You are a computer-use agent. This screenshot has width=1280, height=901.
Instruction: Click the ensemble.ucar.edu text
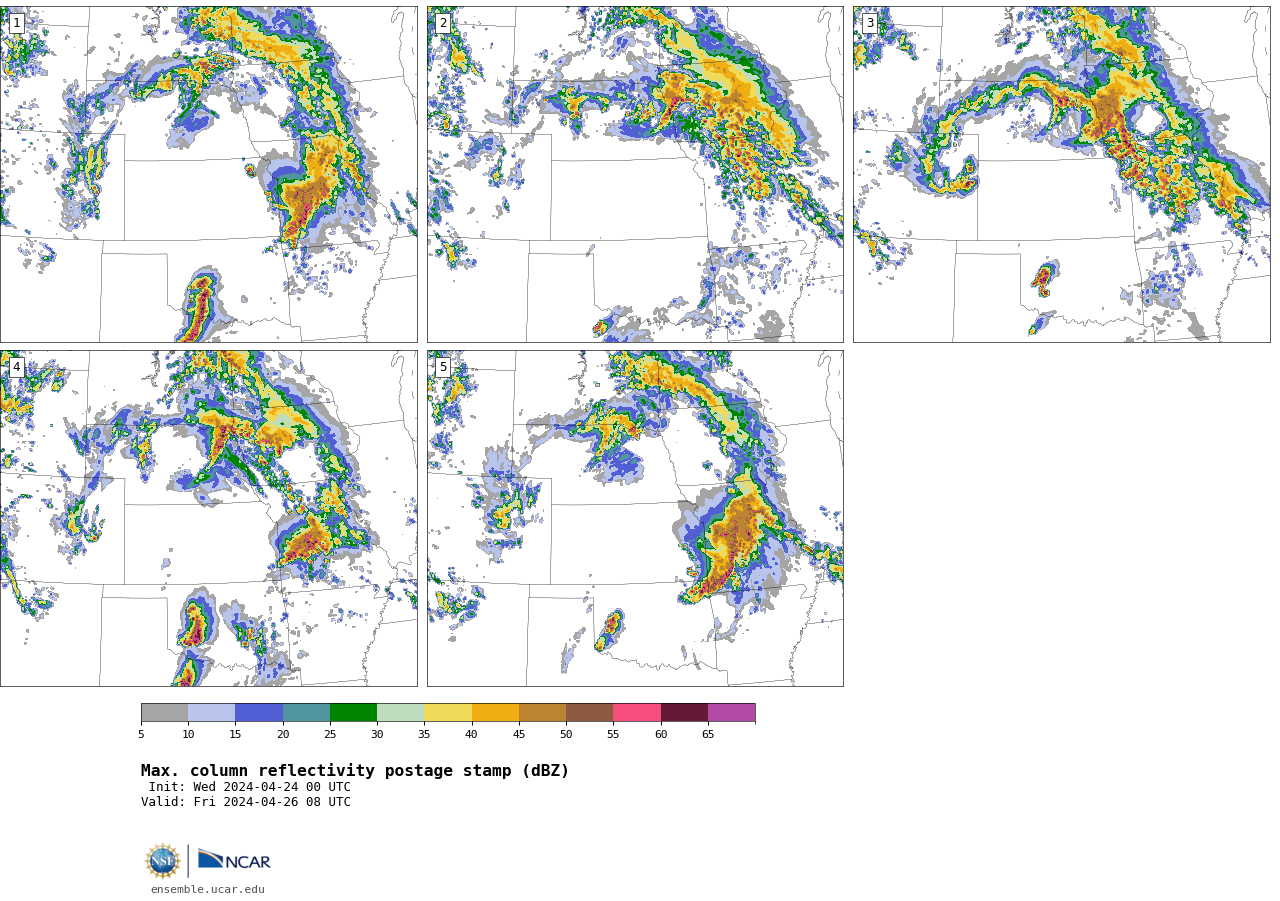click(208, 889)
